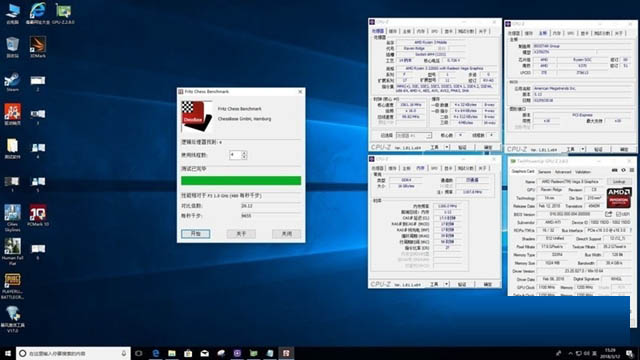Expand the 工具 dropdown arrow in CPU-Z processor window
The width and height of the screenshot is (640, 360).
pyautogui.click(x=447, y=147)
